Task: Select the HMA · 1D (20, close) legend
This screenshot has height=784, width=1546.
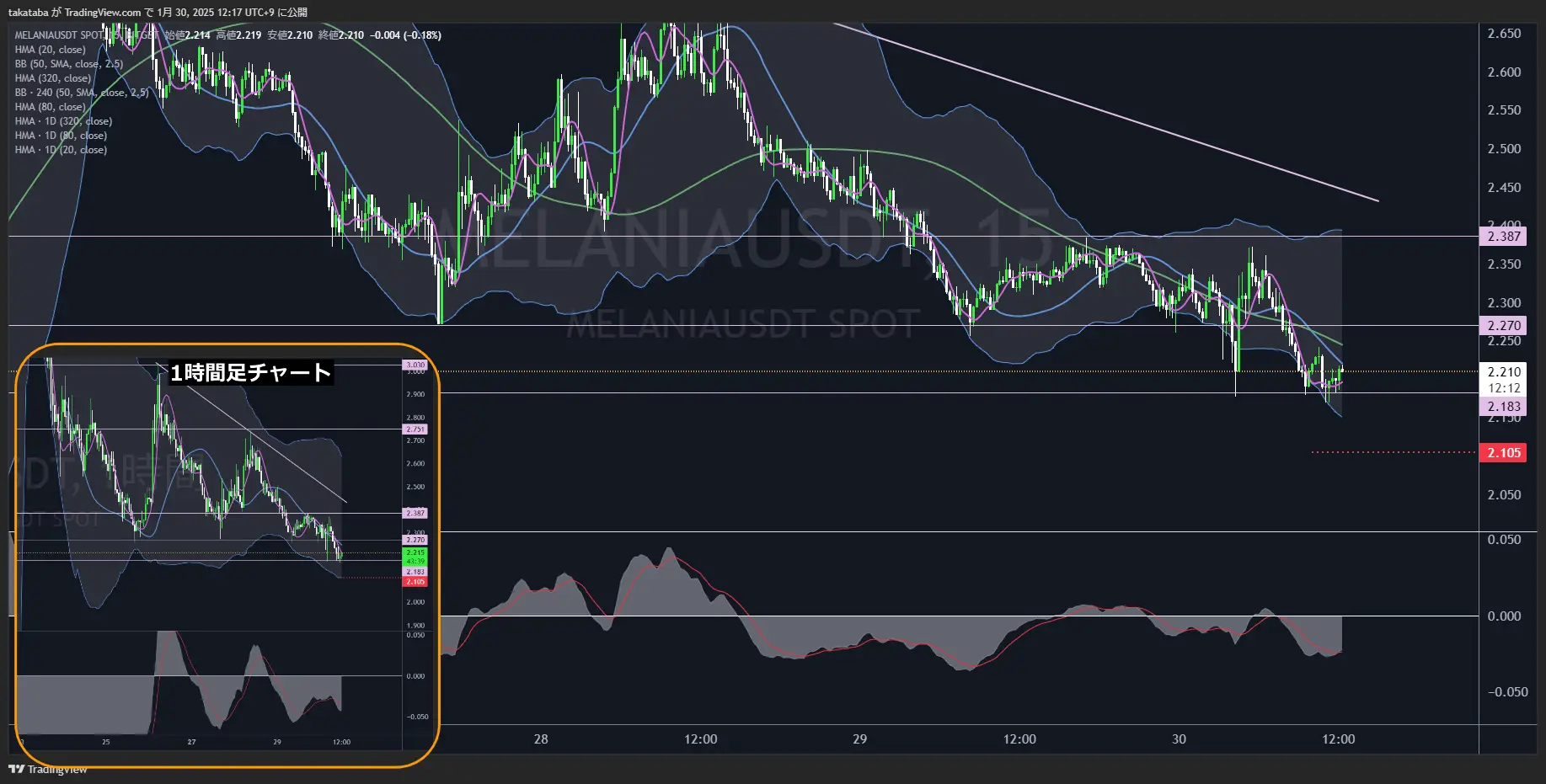Action: click(x=61, y=150)
